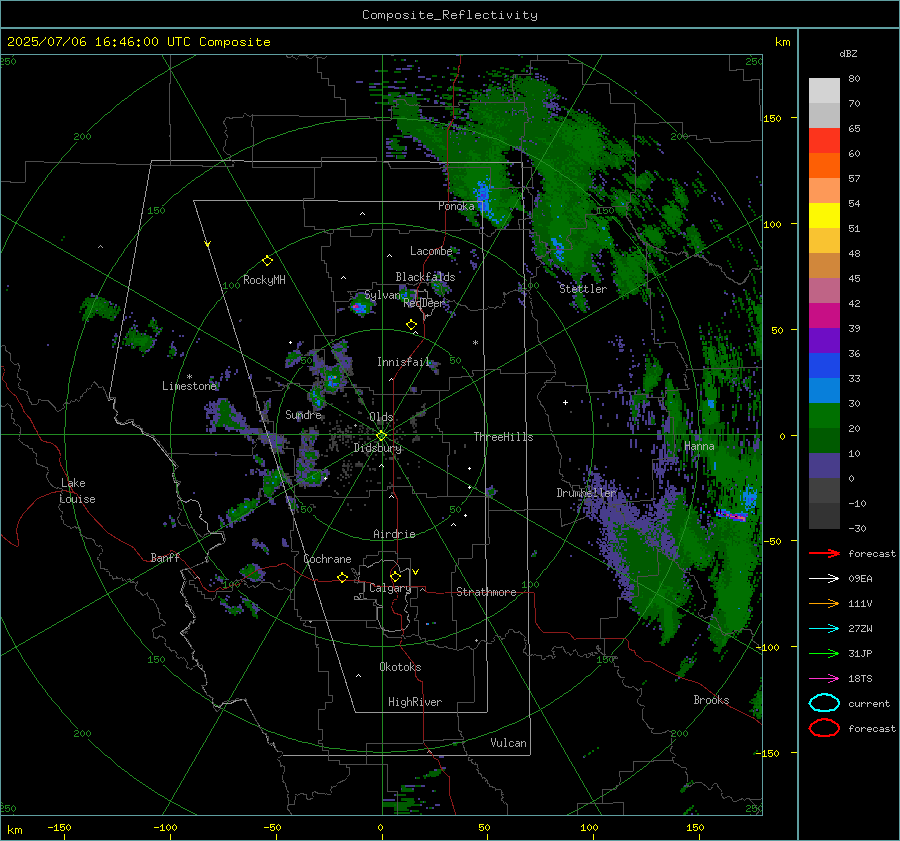Click the Strathmore town label
900x841 pixels.
pos(486,592)
